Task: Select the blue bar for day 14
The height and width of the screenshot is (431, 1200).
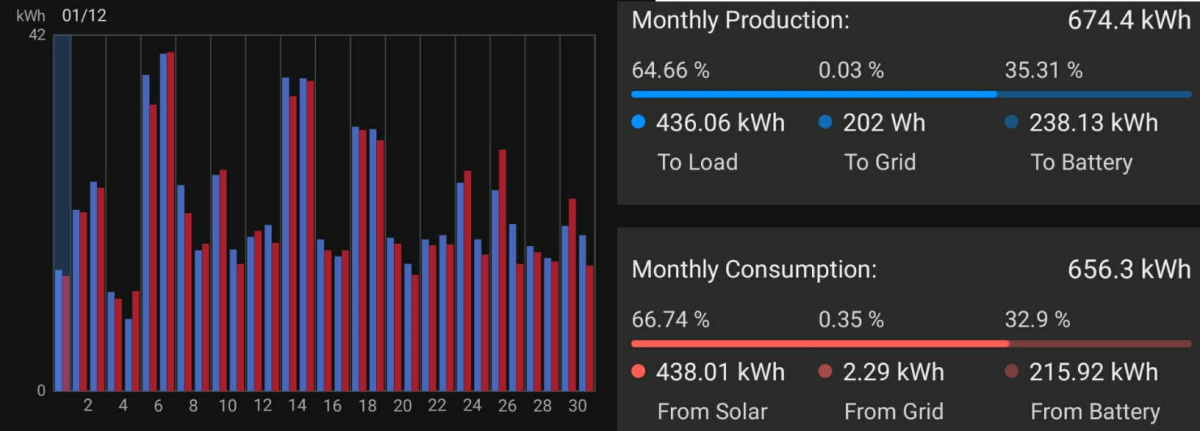Action: 286,233
